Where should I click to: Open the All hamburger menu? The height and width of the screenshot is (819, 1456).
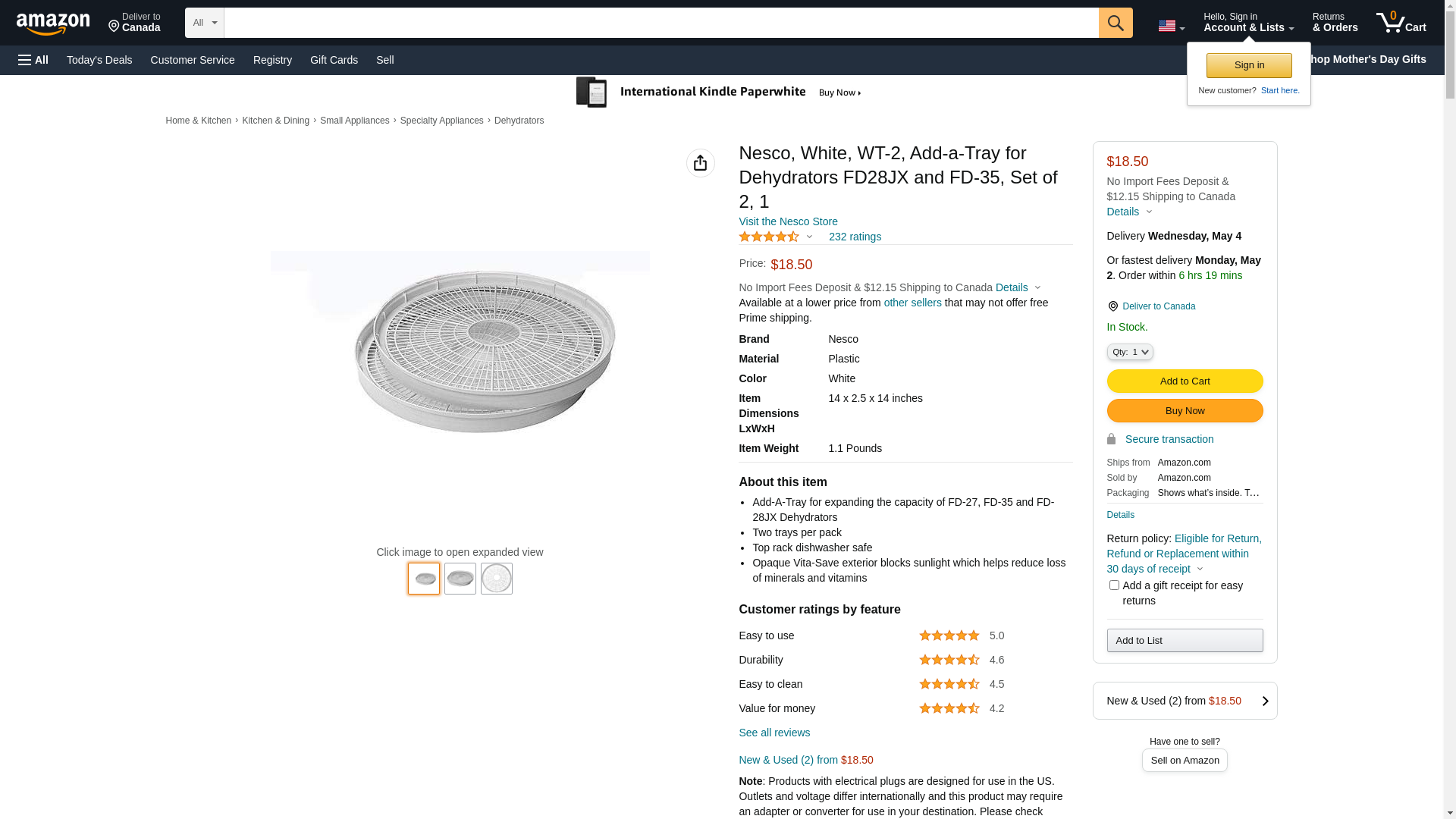[33, 60]
